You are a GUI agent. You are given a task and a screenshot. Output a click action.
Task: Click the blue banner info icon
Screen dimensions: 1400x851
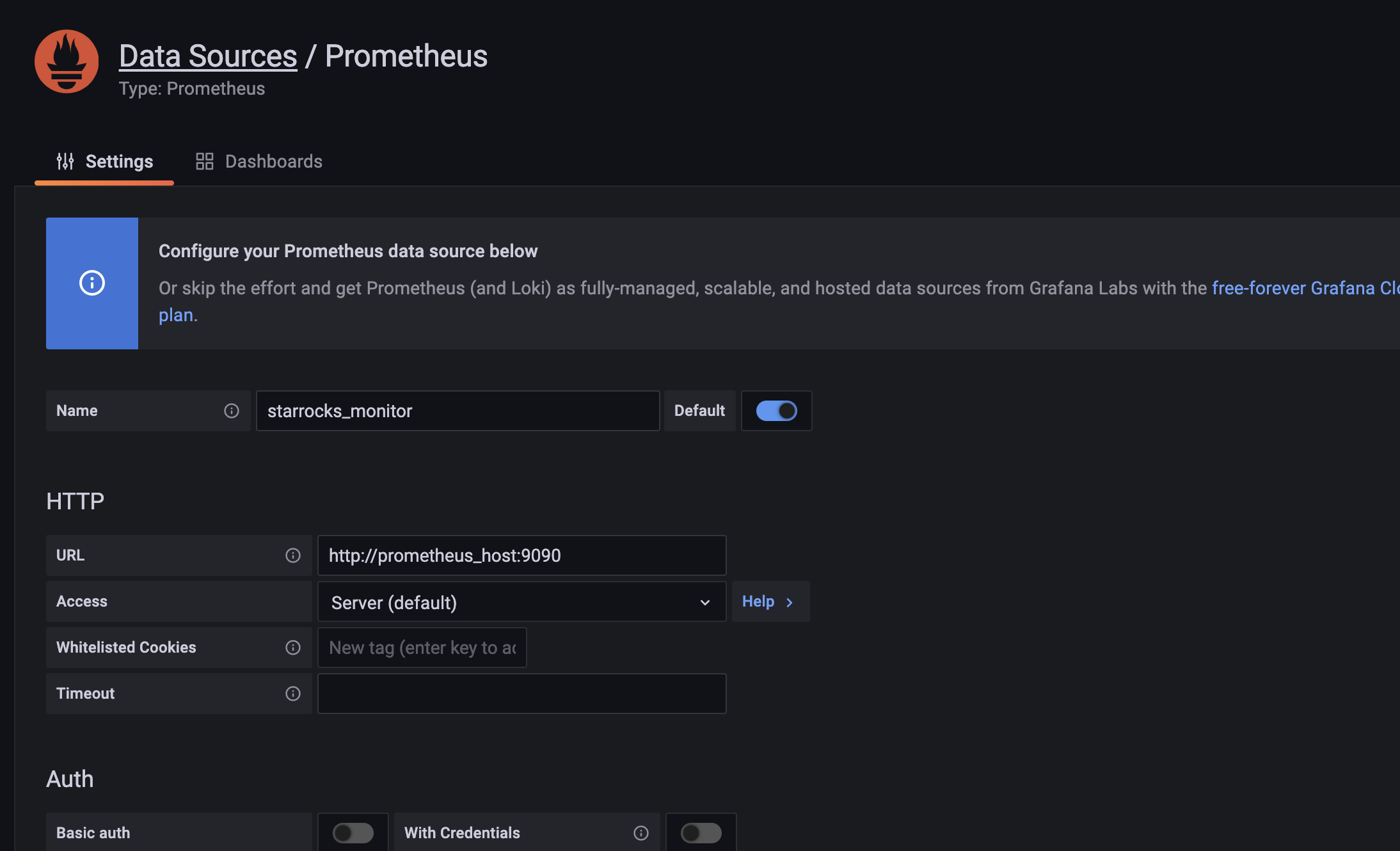pos(92,283)
